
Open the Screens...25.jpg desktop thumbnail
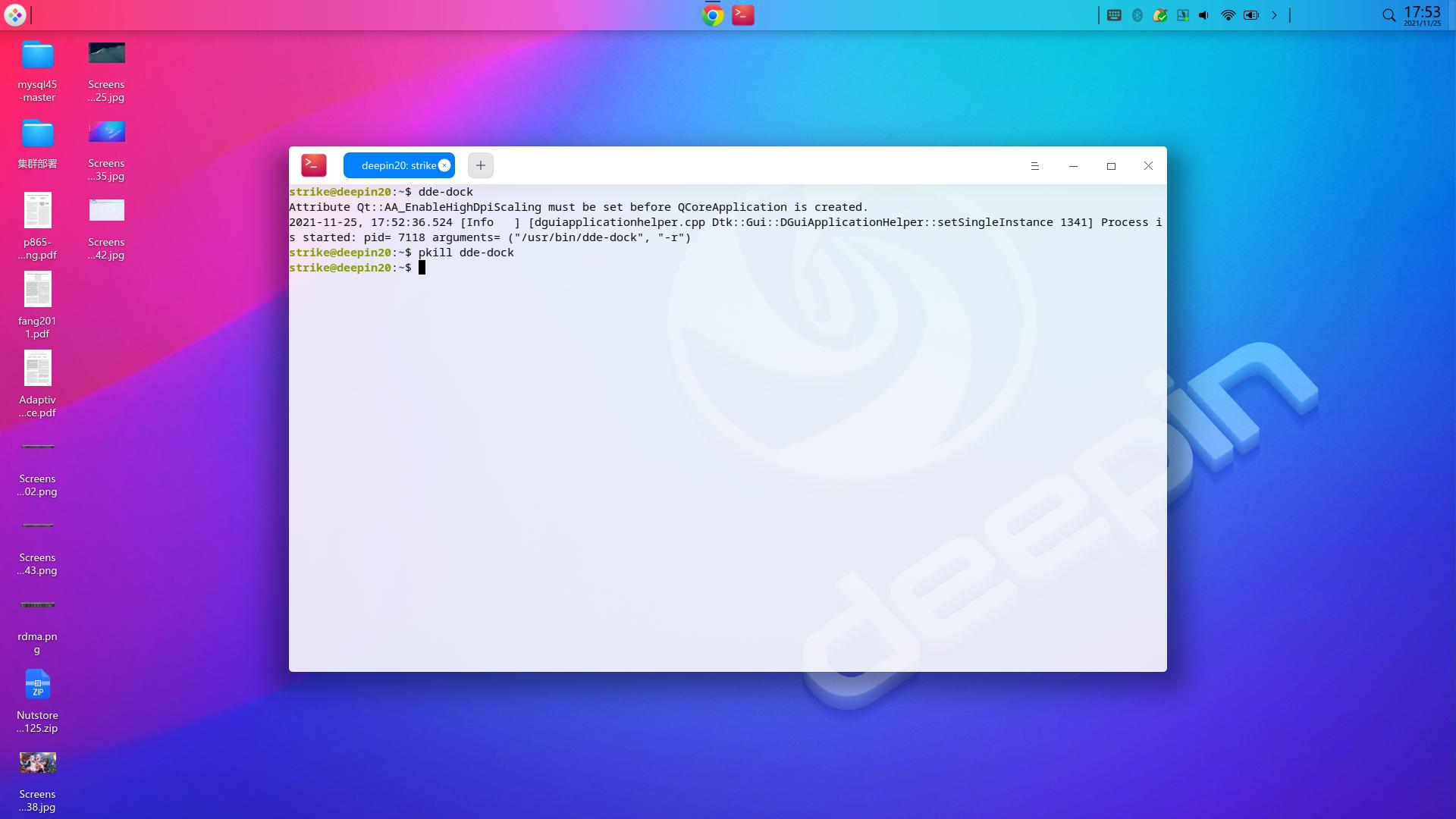[106, 53]
